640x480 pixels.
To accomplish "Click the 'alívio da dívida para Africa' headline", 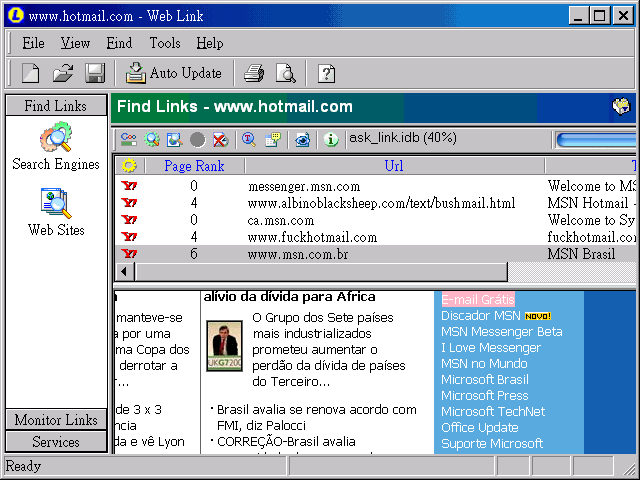I will click(x=289, y=297).
